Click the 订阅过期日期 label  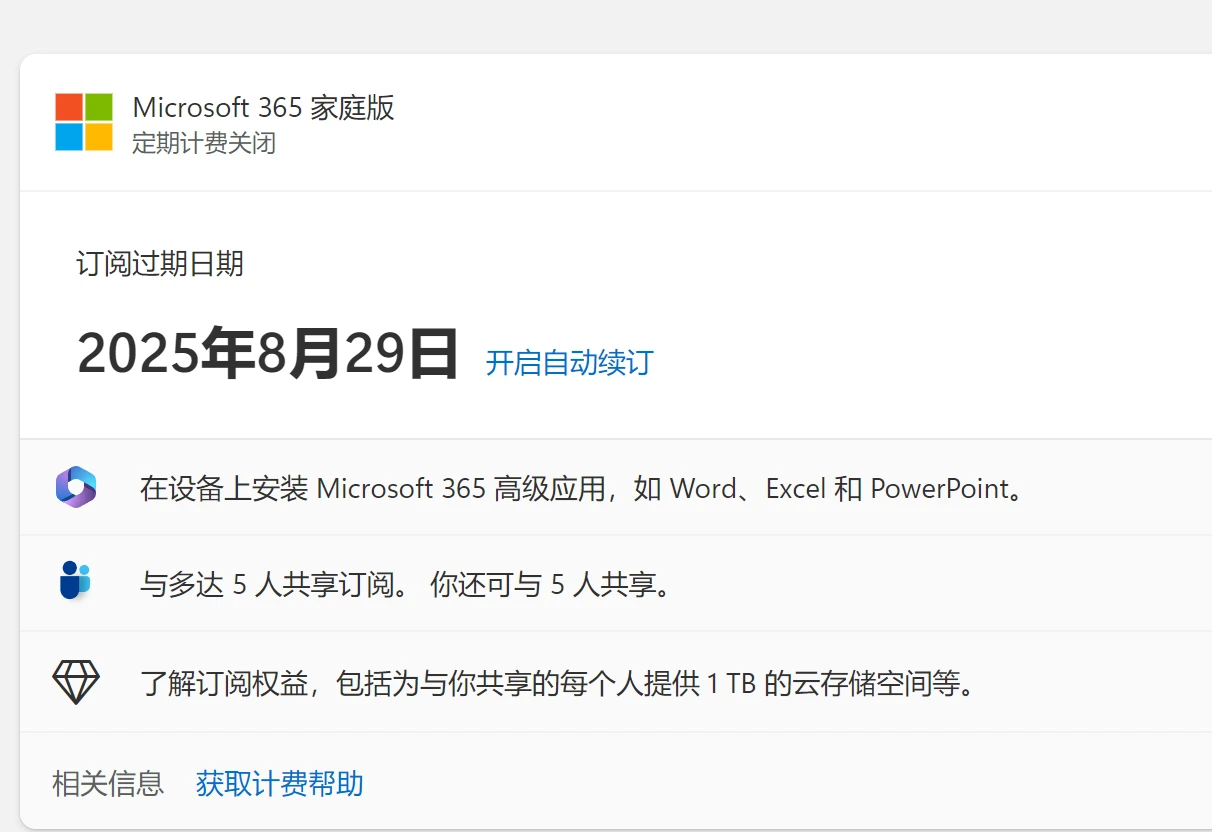tap(160, 264)
